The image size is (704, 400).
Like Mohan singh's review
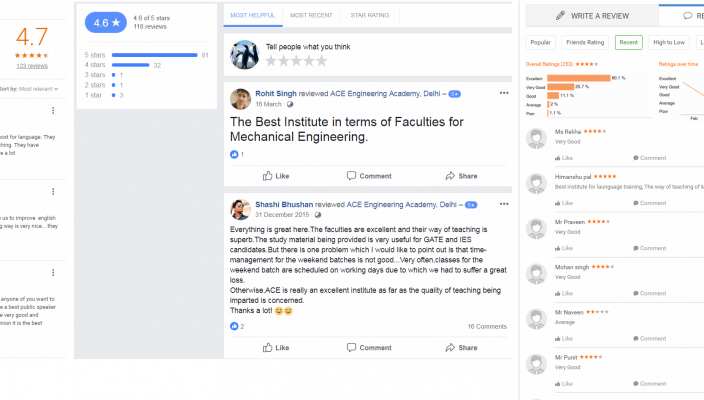[563, 294]
